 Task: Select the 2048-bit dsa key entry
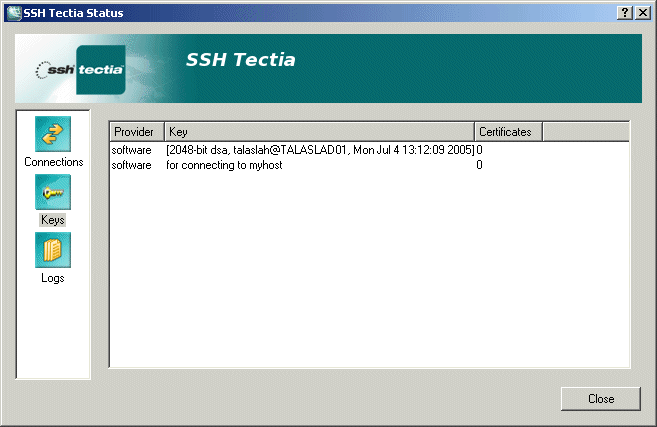click(319, 150)
